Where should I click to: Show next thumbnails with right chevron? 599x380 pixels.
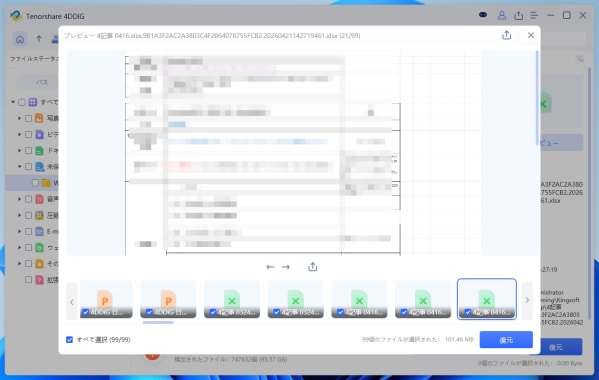pyautogui.click(x=527, y=300)
